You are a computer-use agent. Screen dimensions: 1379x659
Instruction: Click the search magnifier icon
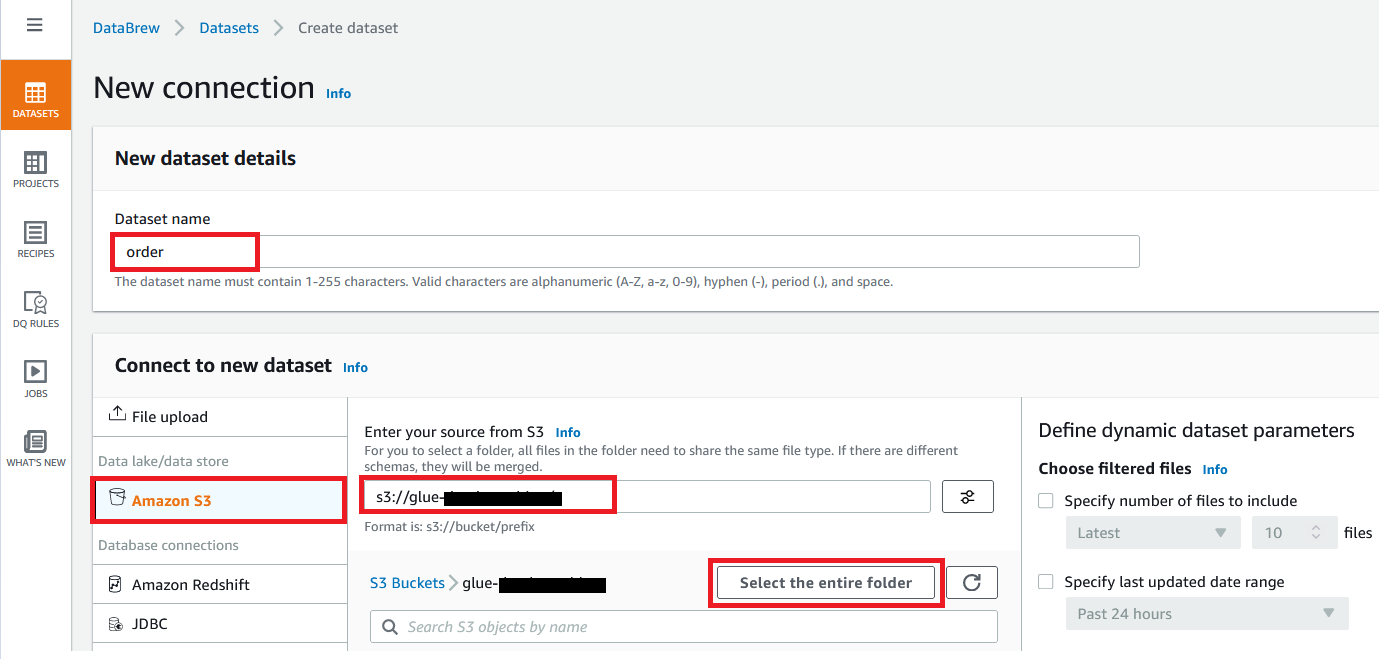(390, 627)
